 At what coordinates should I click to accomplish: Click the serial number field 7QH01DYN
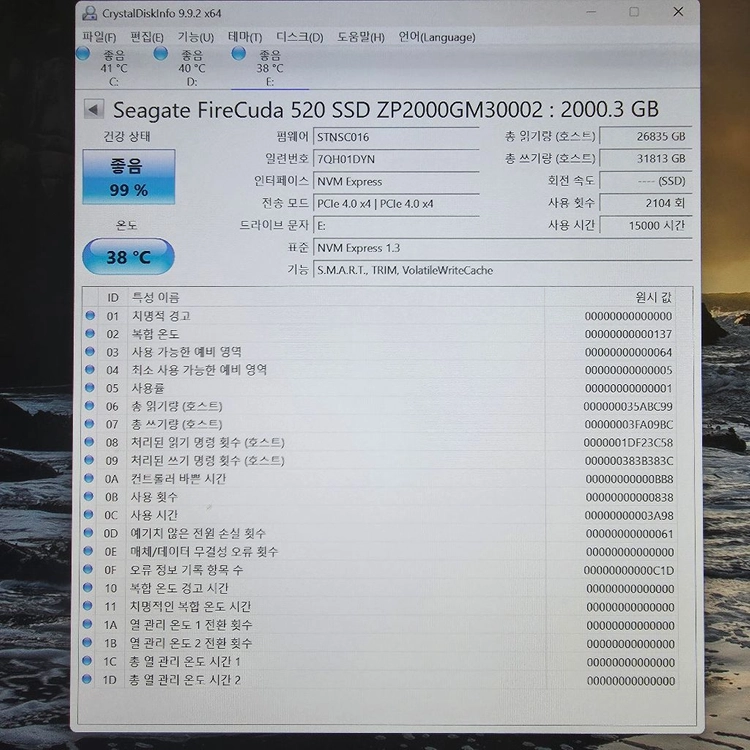click(x=396, y=159)
